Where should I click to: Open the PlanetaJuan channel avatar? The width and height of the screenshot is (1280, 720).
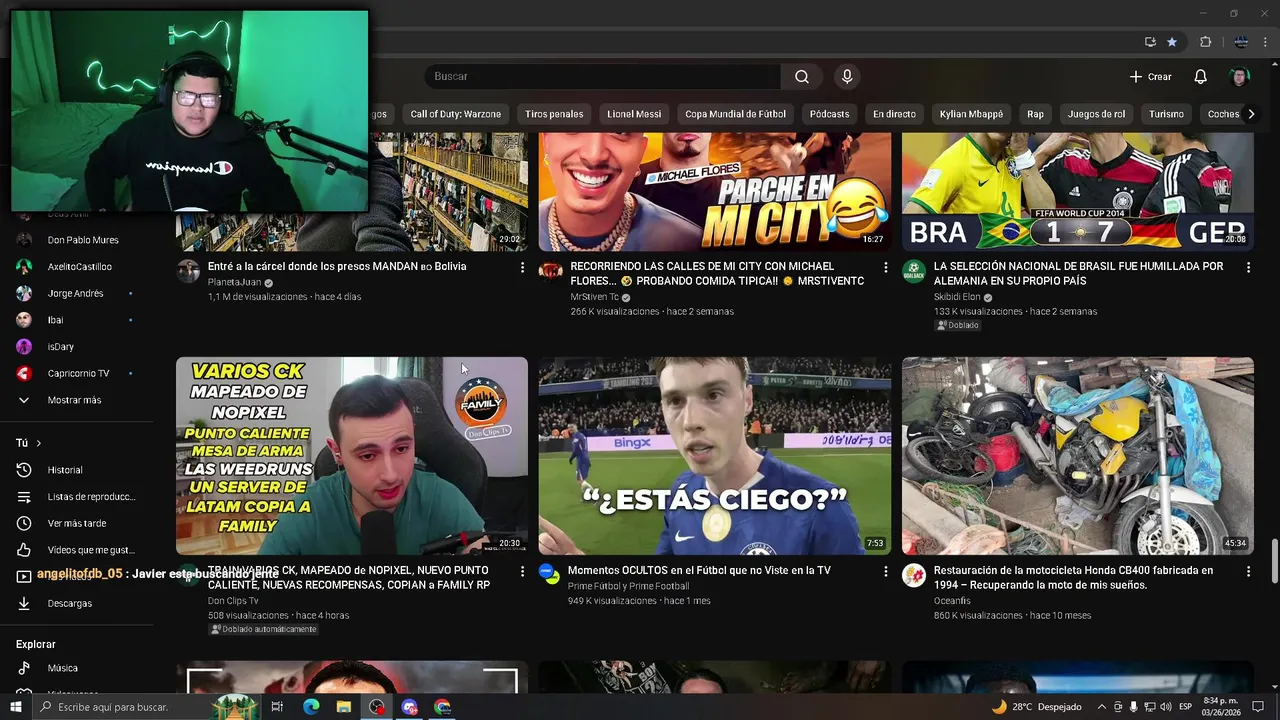[188, 271]
